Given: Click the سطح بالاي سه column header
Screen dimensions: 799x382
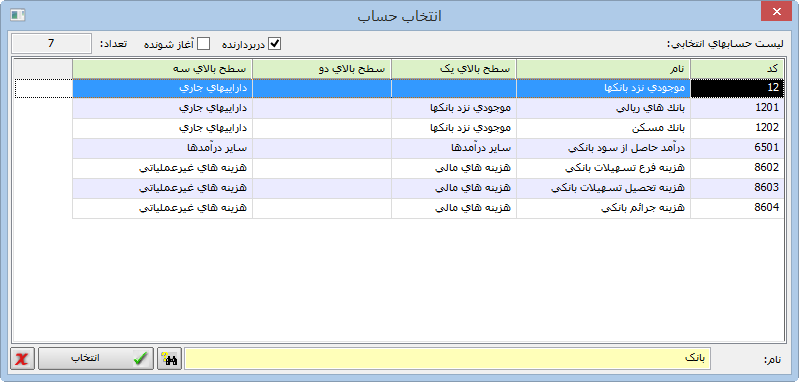Looking at the screenshot, I should 163,69.
